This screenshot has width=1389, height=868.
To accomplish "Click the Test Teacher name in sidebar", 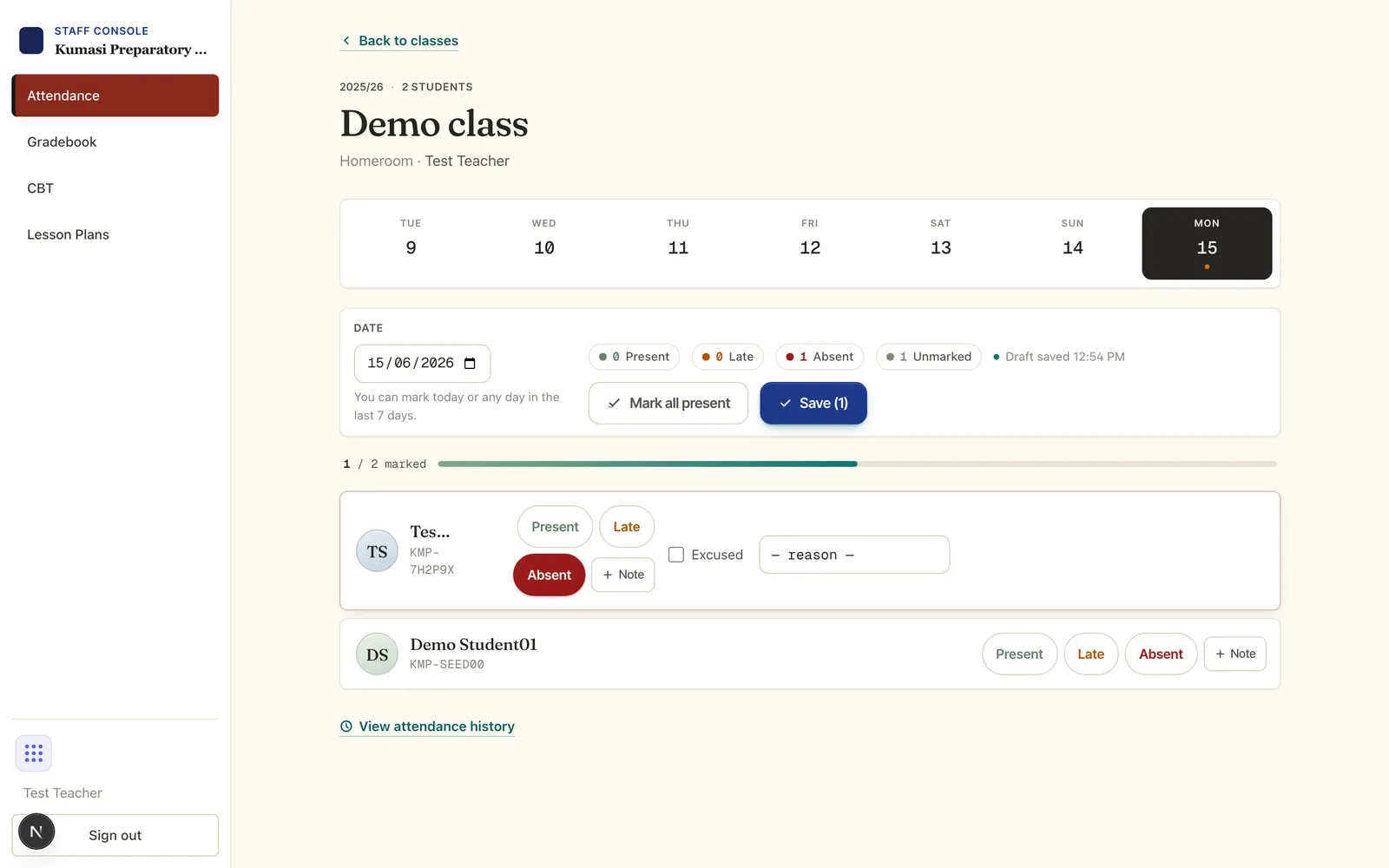I will 63,793.
